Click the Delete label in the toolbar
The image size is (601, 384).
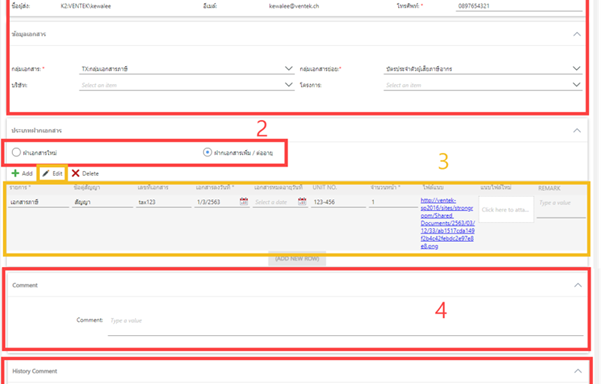90,174
